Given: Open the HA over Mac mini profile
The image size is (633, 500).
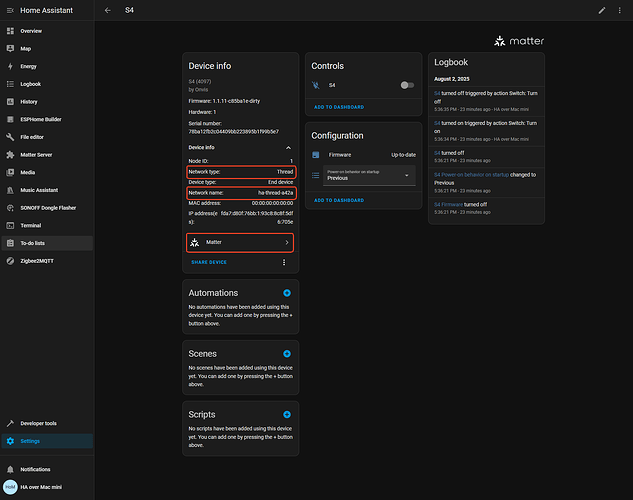Looking at the screenshot, I should [47, 487].
